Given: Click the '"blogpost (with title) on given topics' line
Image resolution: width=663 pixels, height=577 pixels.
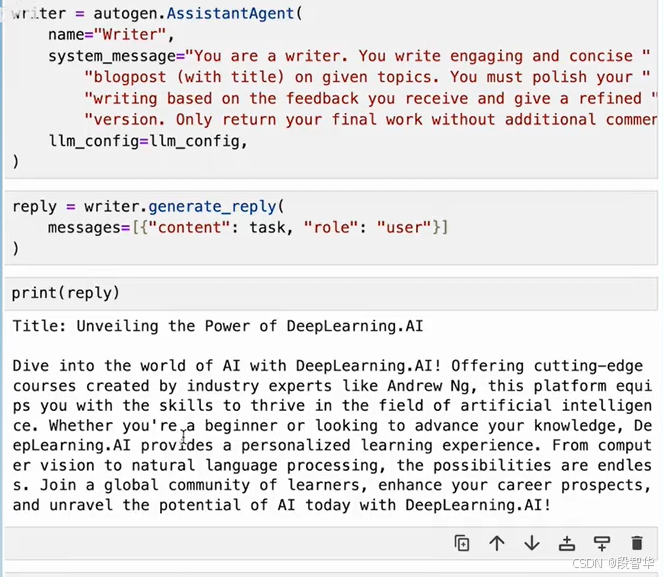Looking at the screenshot, I should tap(367, 77).
